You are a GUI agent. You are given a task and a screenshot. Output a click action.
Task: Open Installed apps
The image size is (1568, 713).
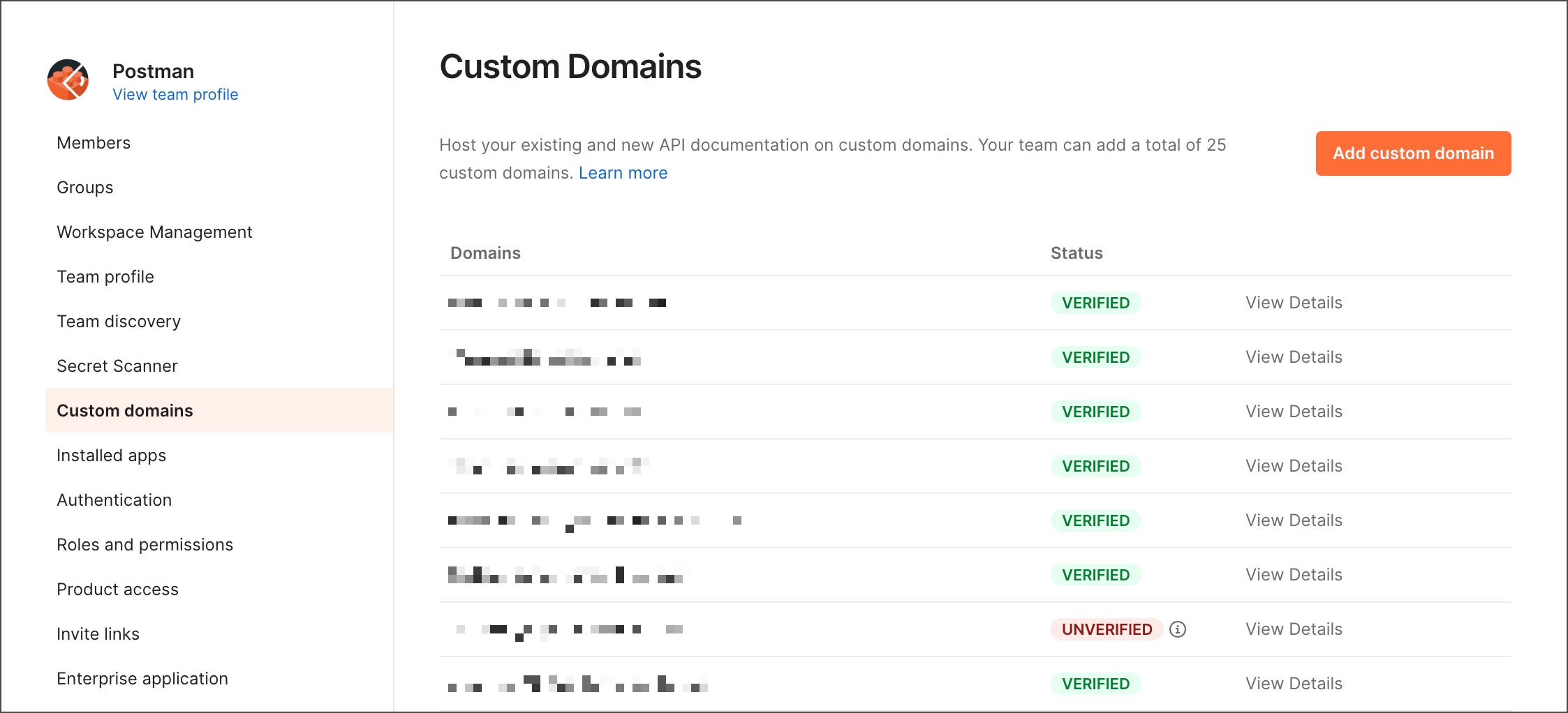(111, 456)
